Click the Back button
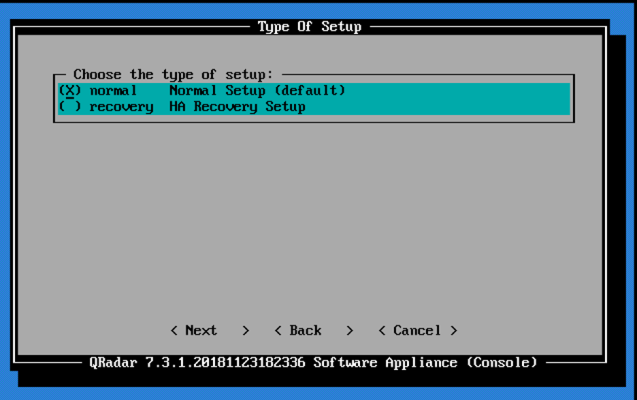The height and width of the screenshot is (400, 637). (x=314, y=331)
